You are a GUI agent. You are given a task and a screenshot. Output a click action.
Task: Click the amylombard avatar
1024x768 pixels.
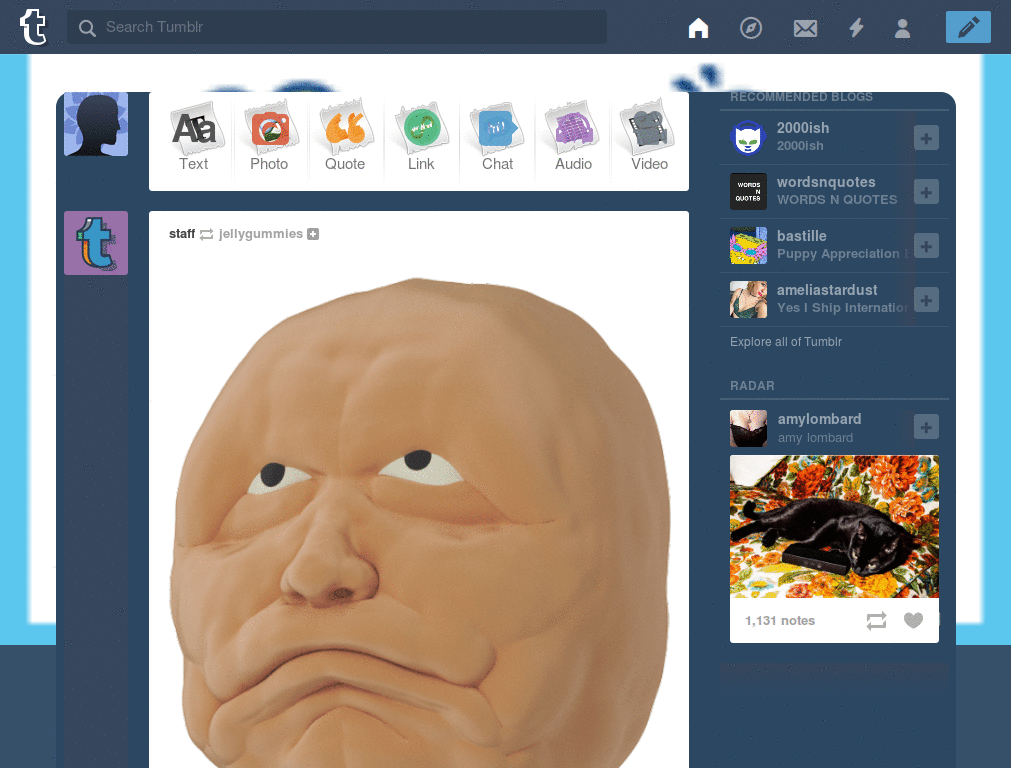748,428
